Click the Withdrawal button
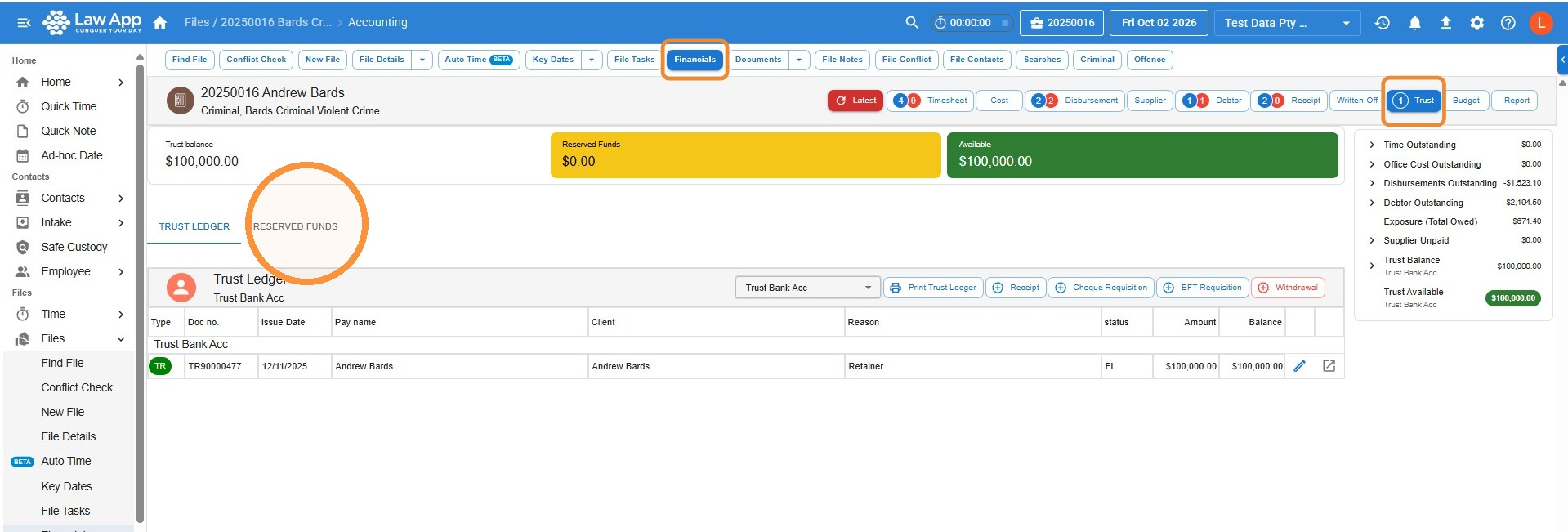Screen dimensions: 1568x532 (1288, 288)
